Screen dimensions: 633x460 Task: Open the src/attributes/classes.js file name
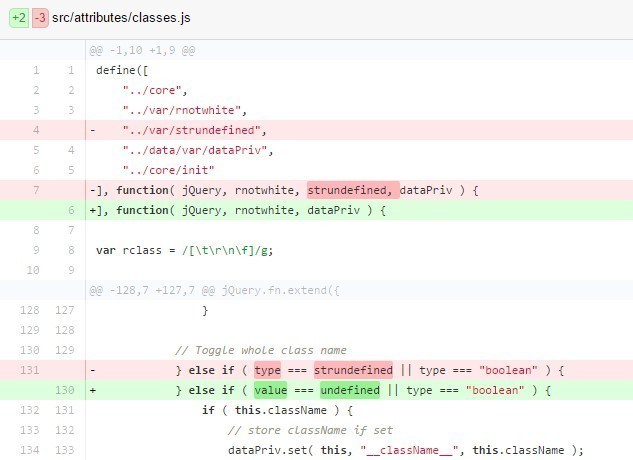(121, 18)
